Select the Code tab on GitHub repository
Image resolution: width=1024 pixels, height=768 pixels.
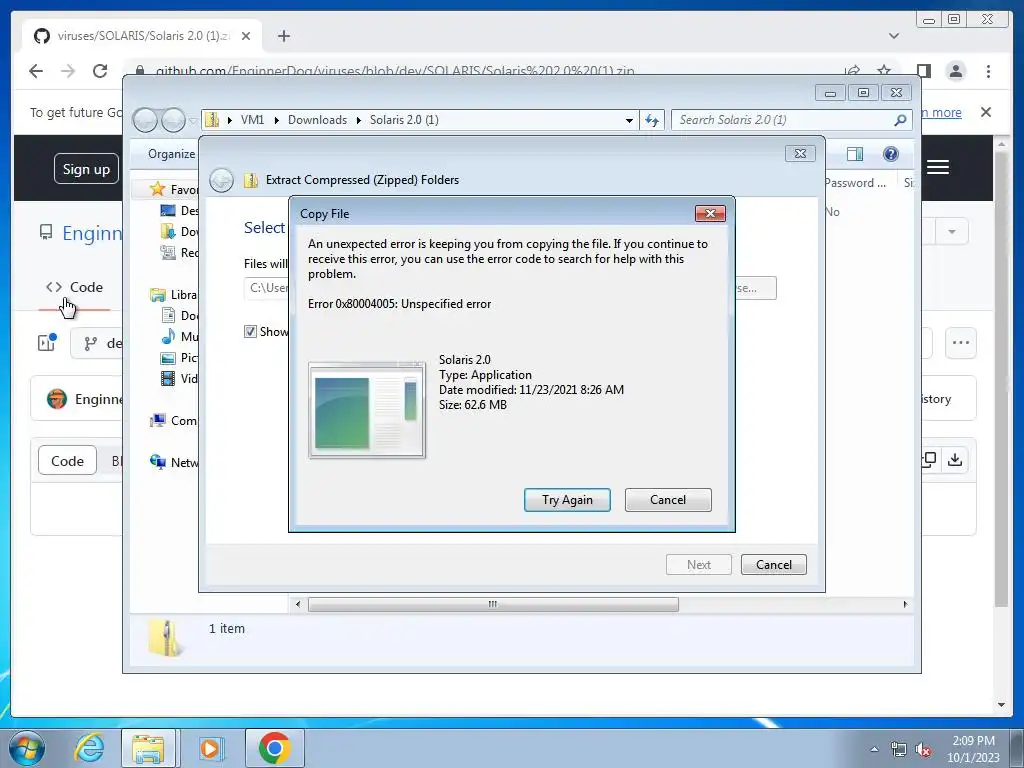(74, 287)
